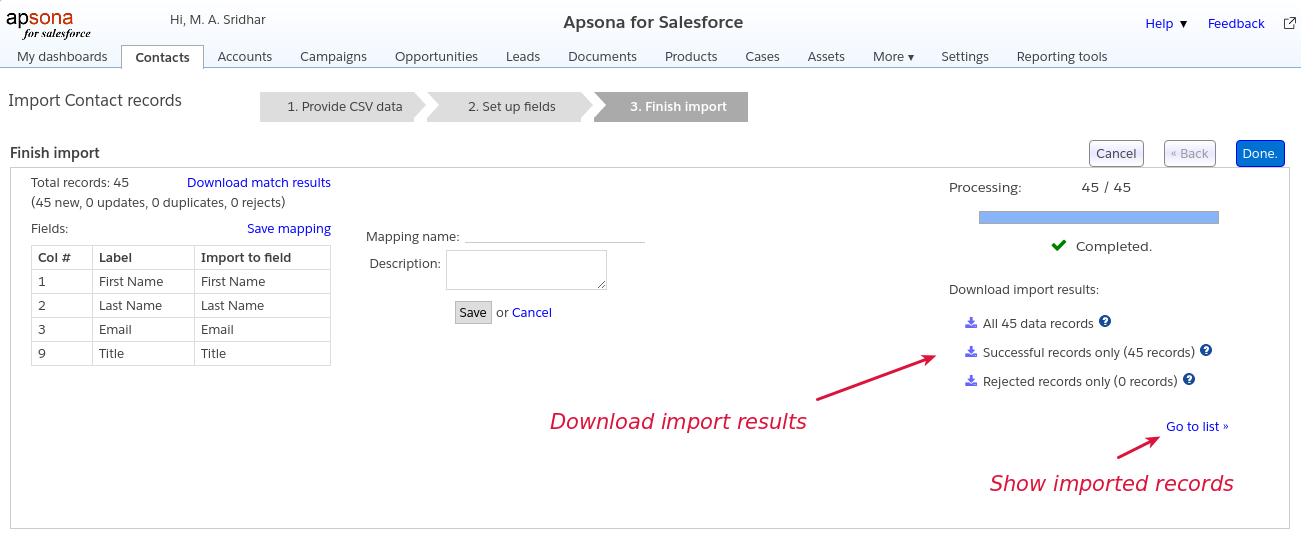This screenshot has width=1301, height=547.
Task: Open help tooltip next to All 45 data records
Action: (1105, 322)
